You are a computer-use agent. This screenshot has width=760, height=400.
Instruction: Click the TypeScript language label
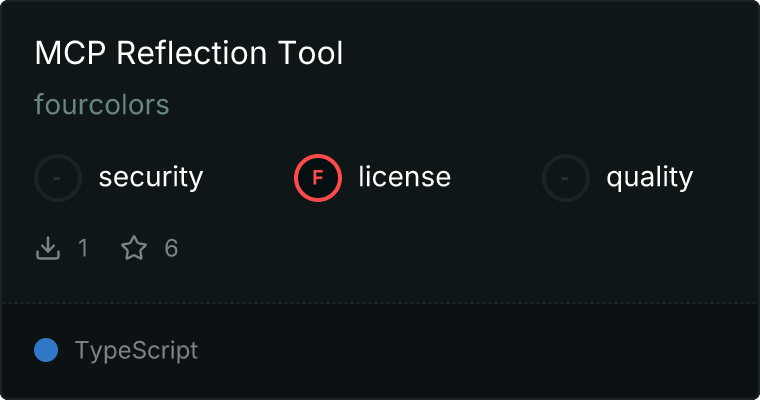tap(136, 351)
